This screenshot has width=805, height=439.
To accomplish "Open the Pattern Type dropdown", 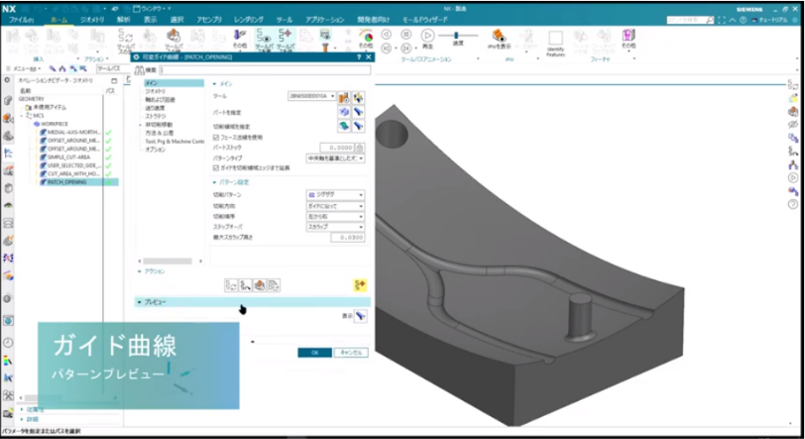I will (x=335, y=158).
